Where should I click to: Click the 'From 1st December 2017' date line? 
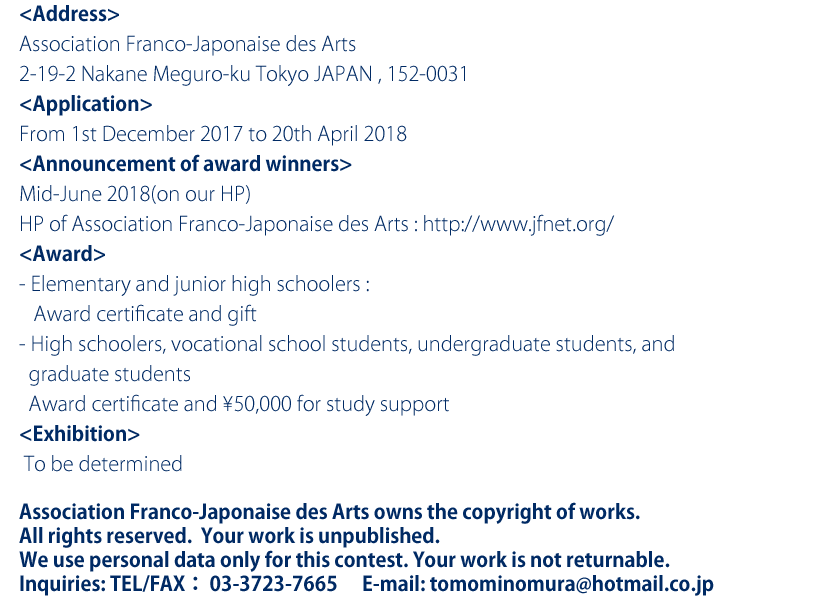click(213, 135)
